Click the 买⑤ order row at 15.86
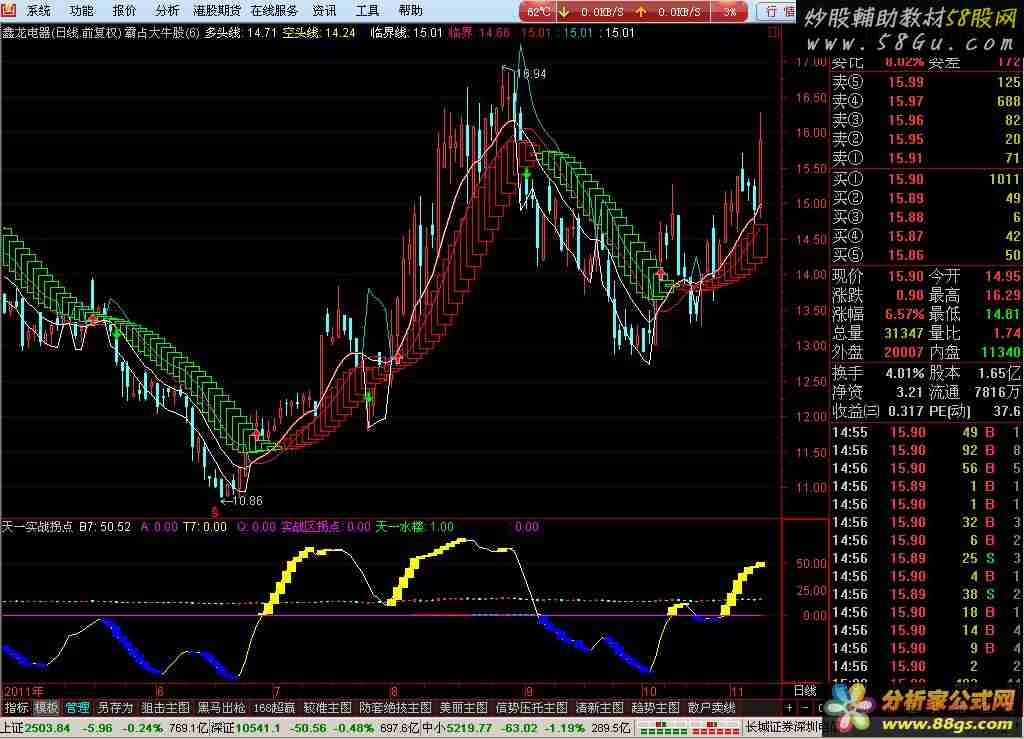 coord(926,255)
